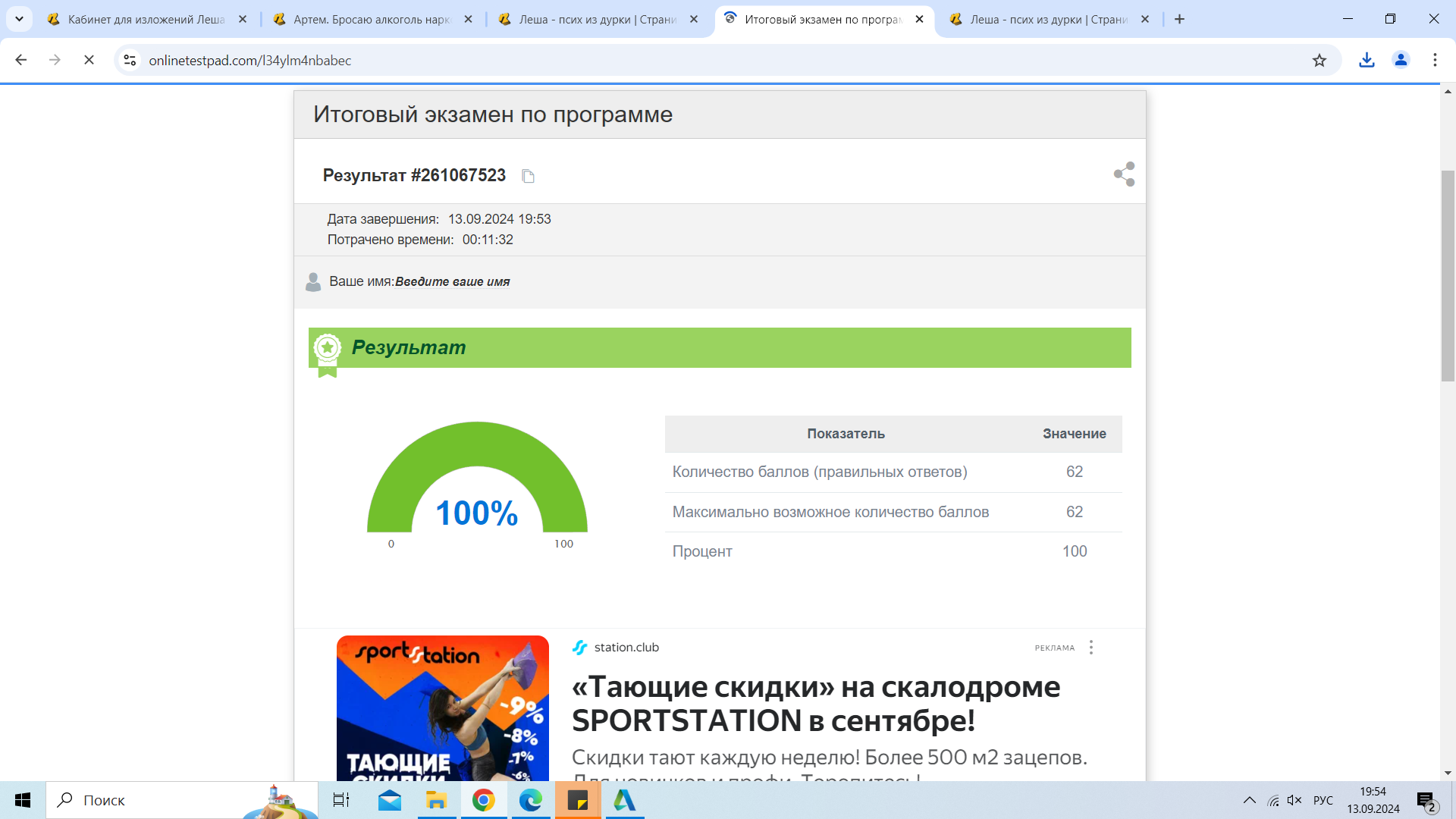Open Chrome three-dot main menu
This screenshot has width=1456, height=819.
pos(1435,61)
